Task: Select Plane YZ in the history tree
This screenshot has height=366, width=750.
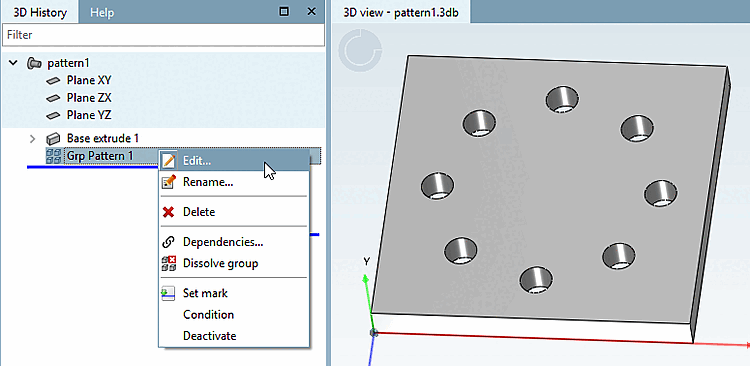Action: point(89,115)
